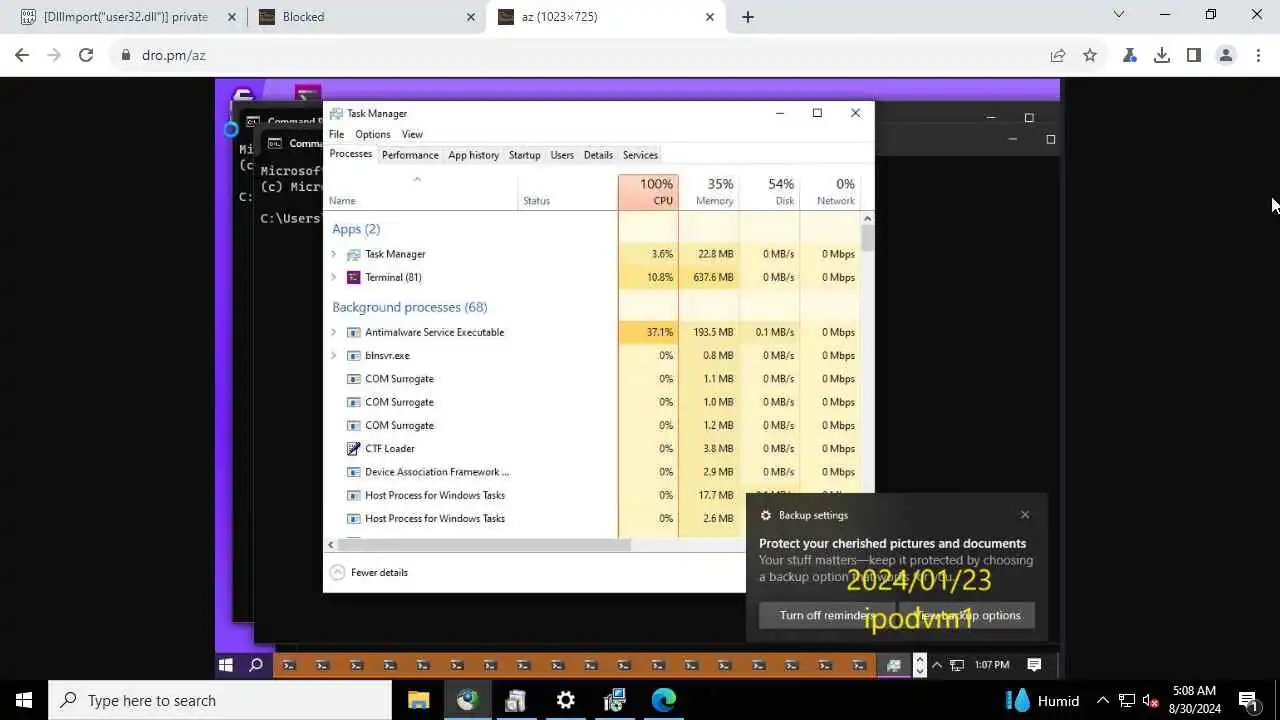Click the horizontal scrollbar in Task Manager
1280x720 pixels.
click(x=484, y=545)
